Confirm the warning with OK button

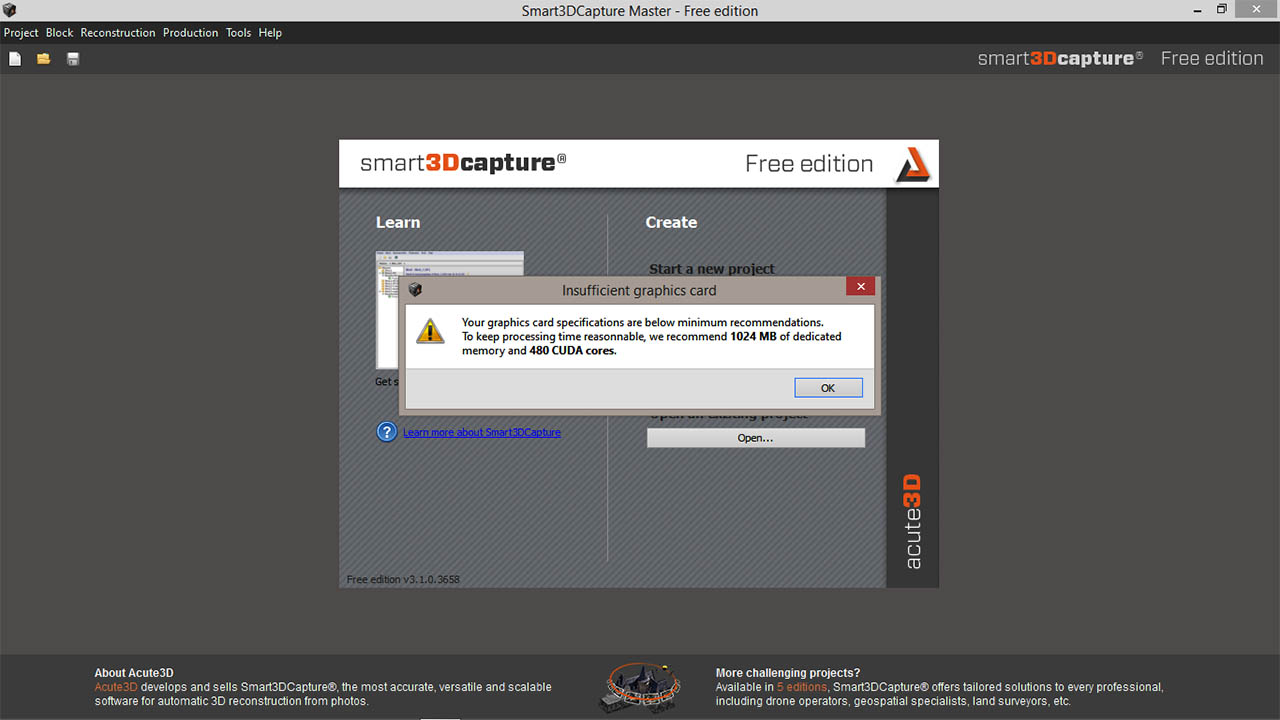(828, 388)
